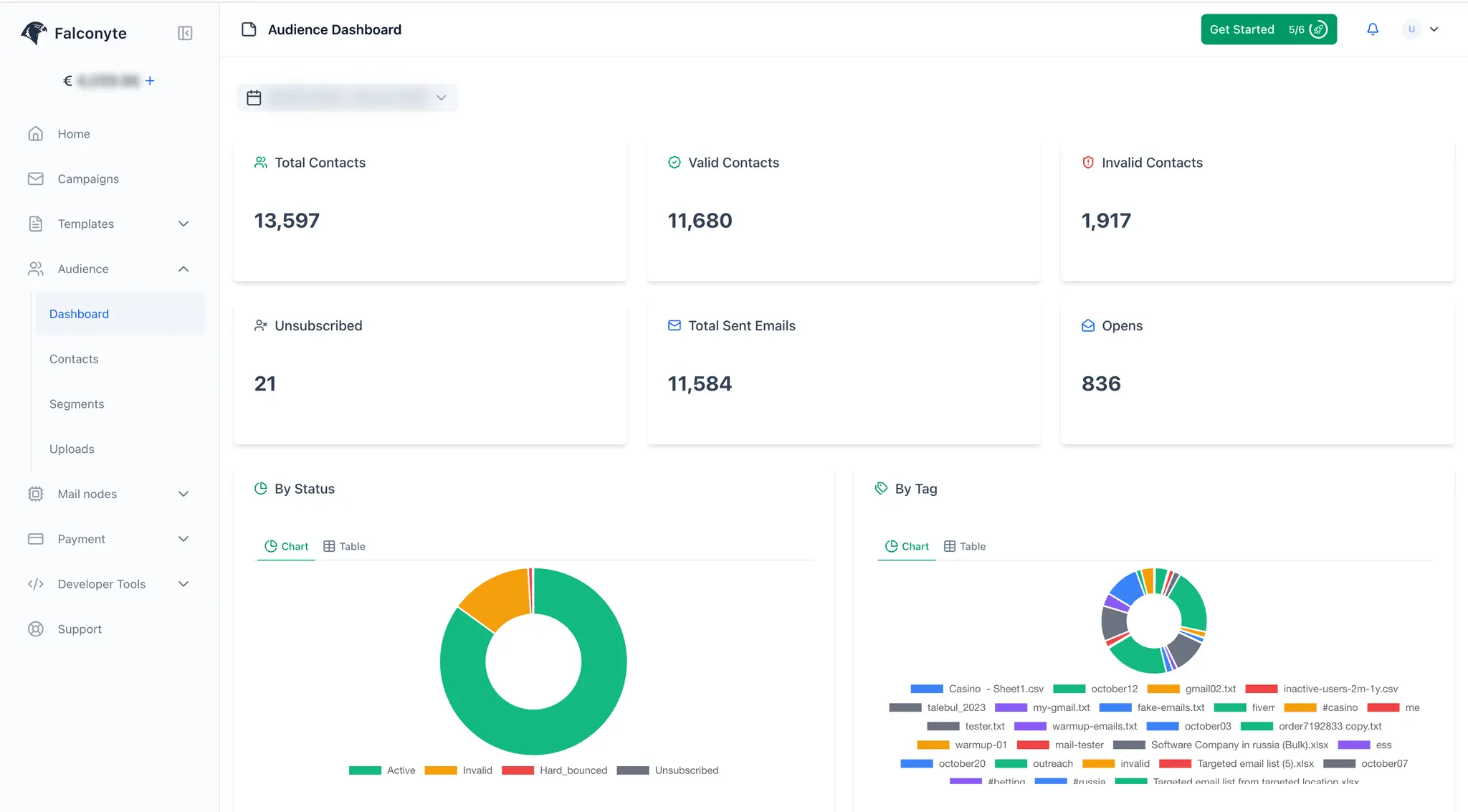
Task: Click the Falconyte brand name
Action: click(x=90, y=33)
